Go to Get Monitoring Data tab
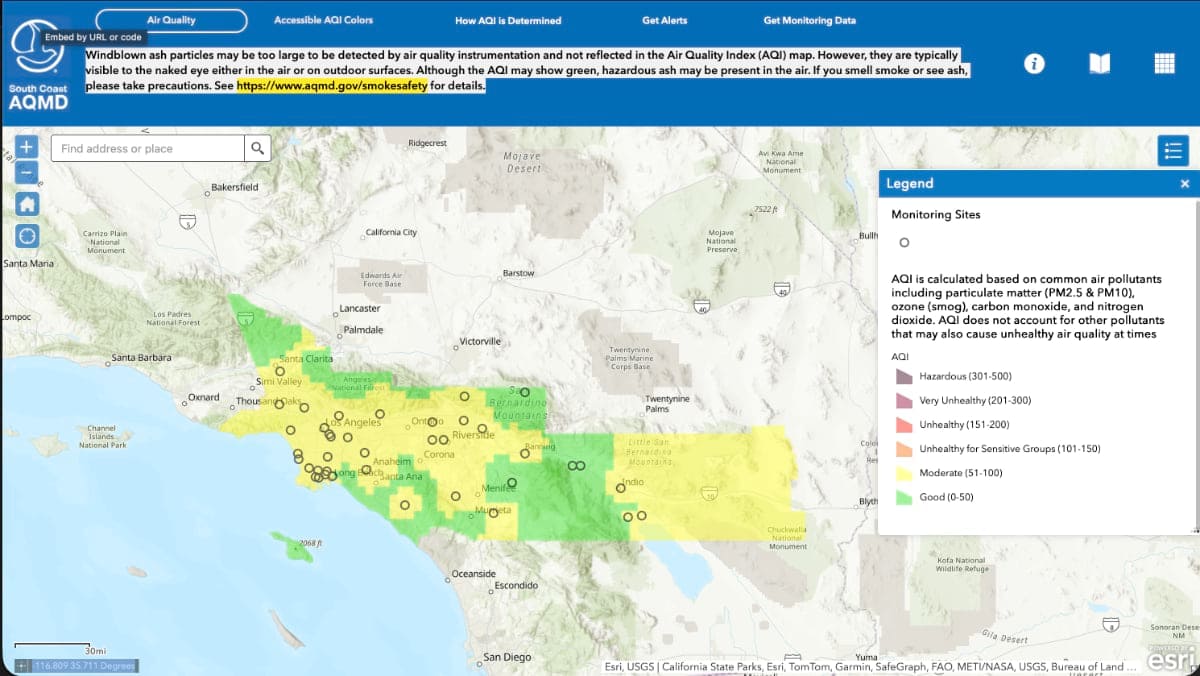Screen dimensions: 1200x676 coord(810,20)
